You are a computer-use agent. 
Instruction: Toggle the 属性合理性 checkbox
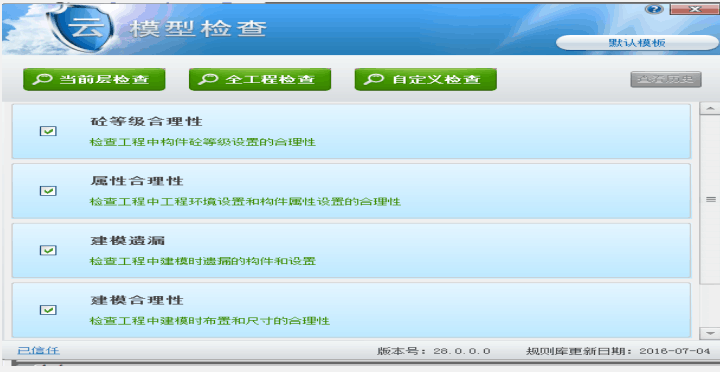coord(48,191)
